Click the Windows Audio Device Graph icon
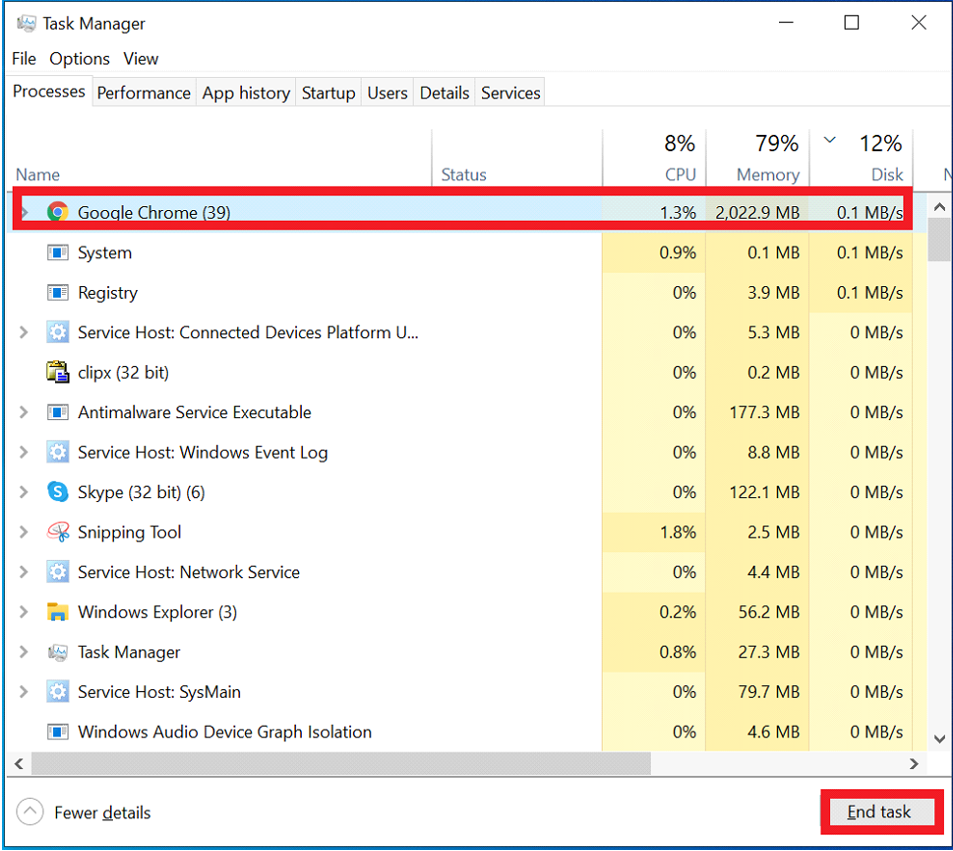This screenshot has width=953, height=851. click(x=57, y=731)
